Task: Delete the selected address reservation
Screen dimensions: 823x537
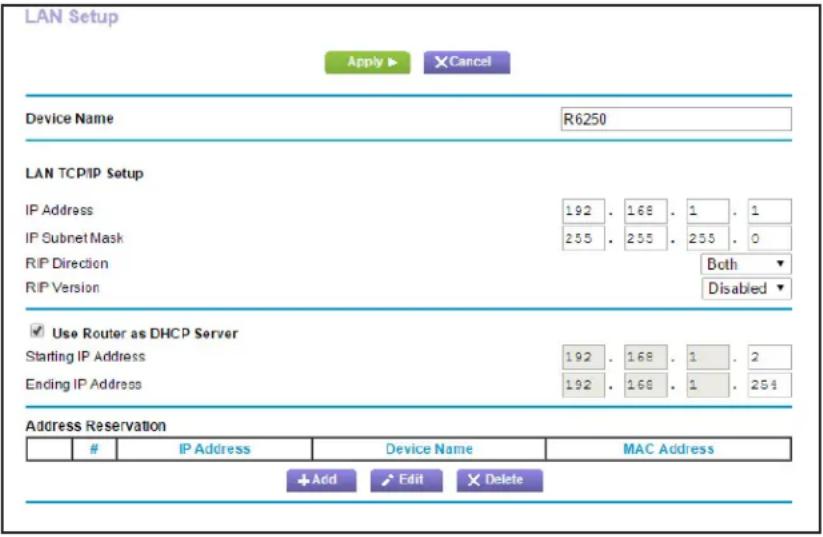Action: click(x=500, y=480)
